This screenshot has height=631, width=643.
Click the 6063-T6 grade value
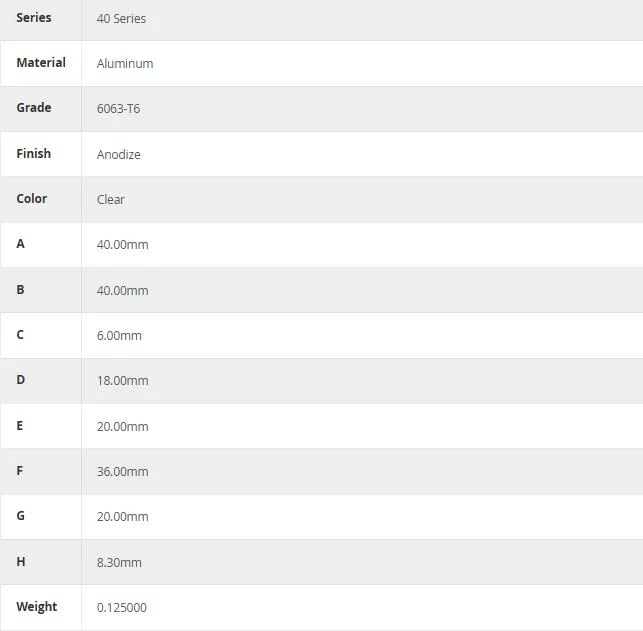(119, 109)
